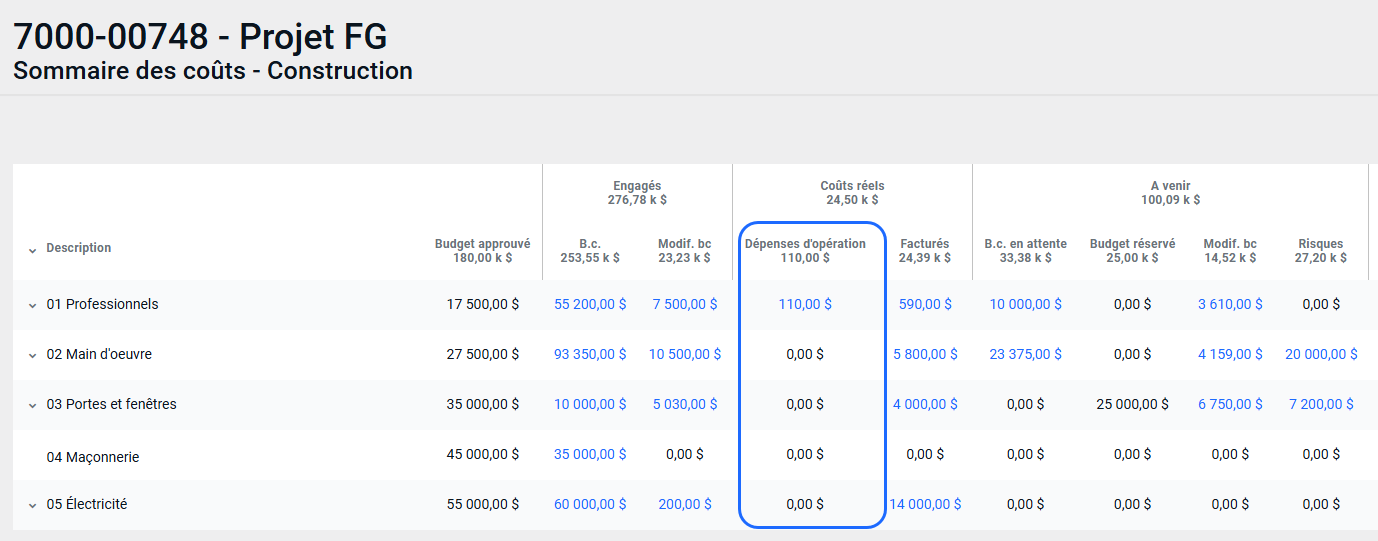The width and height of the screenshot is (1378, 541).
Task: Open the 7 200,00 $ Risques link
Action: pos(1321,404)
